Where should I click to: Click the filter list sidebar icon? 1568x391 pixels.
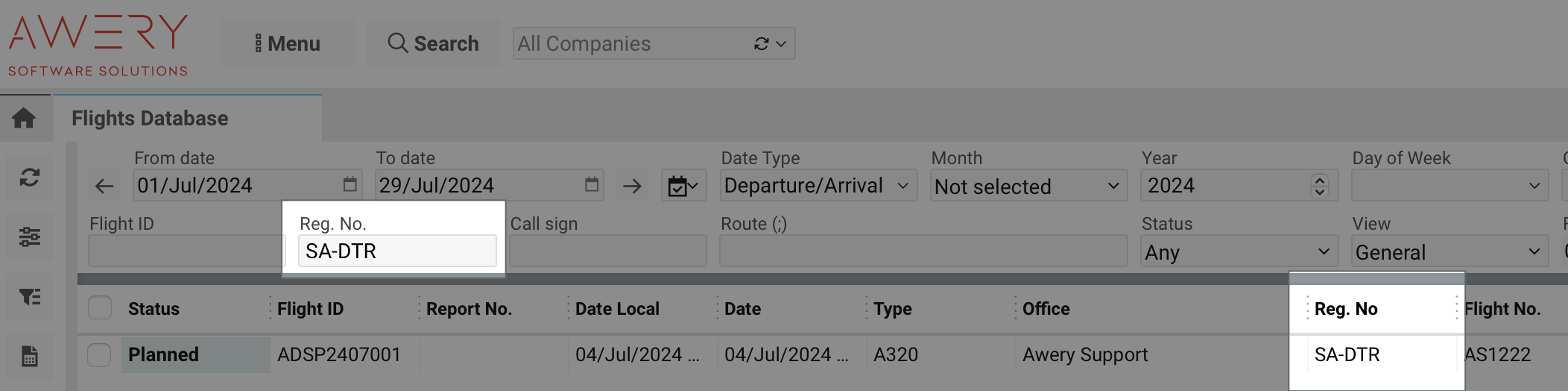click(30, 297)
